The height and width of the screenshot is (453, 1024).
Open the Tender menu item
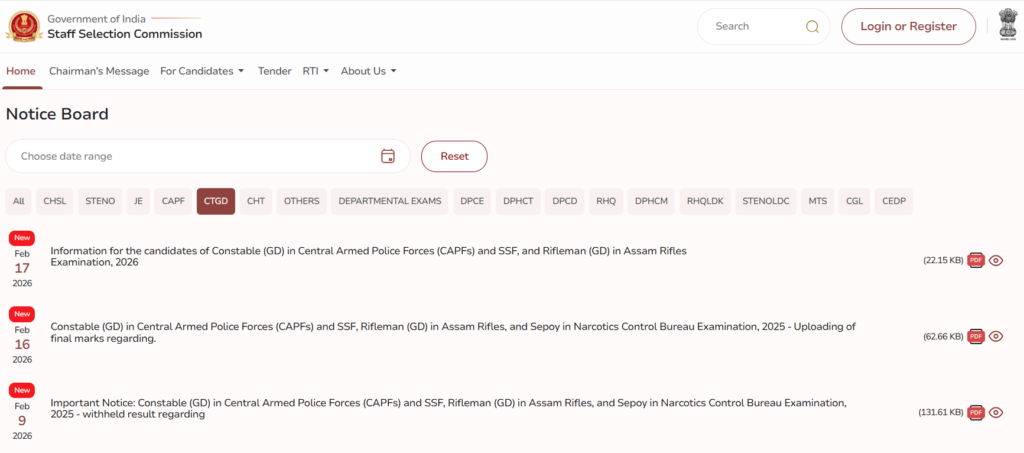[274, 71]
